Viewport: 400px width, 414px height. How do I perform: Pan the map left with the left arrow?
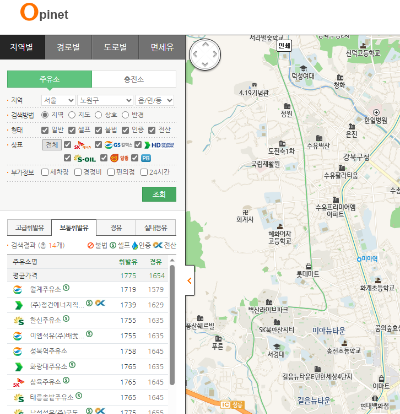195,54
